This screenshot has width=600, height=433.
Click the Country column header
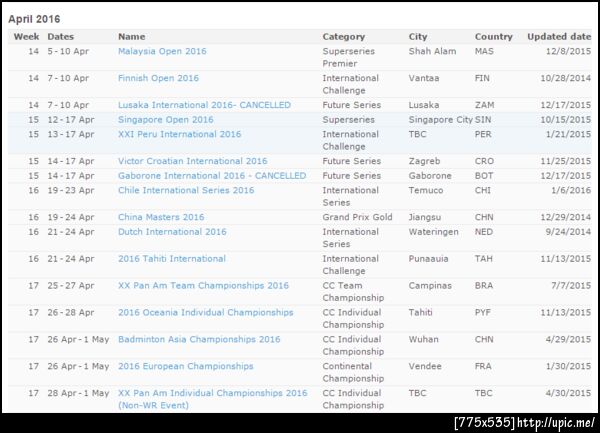[494, 37]
